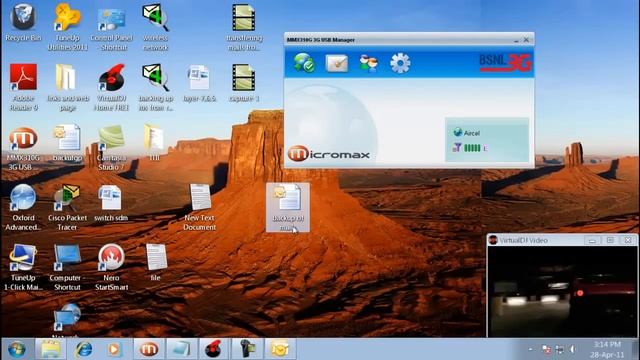Minimize the MMX310G 3G USB Manager window
The width and height of the screenshot is (640, 360).
click(x=516, y=40)
